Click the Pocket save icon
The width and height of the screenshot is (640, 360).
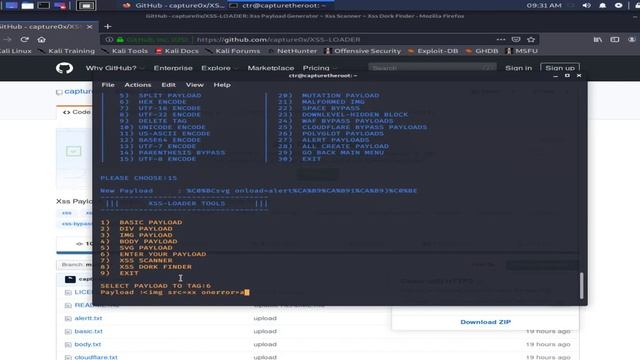coord(516,40)
